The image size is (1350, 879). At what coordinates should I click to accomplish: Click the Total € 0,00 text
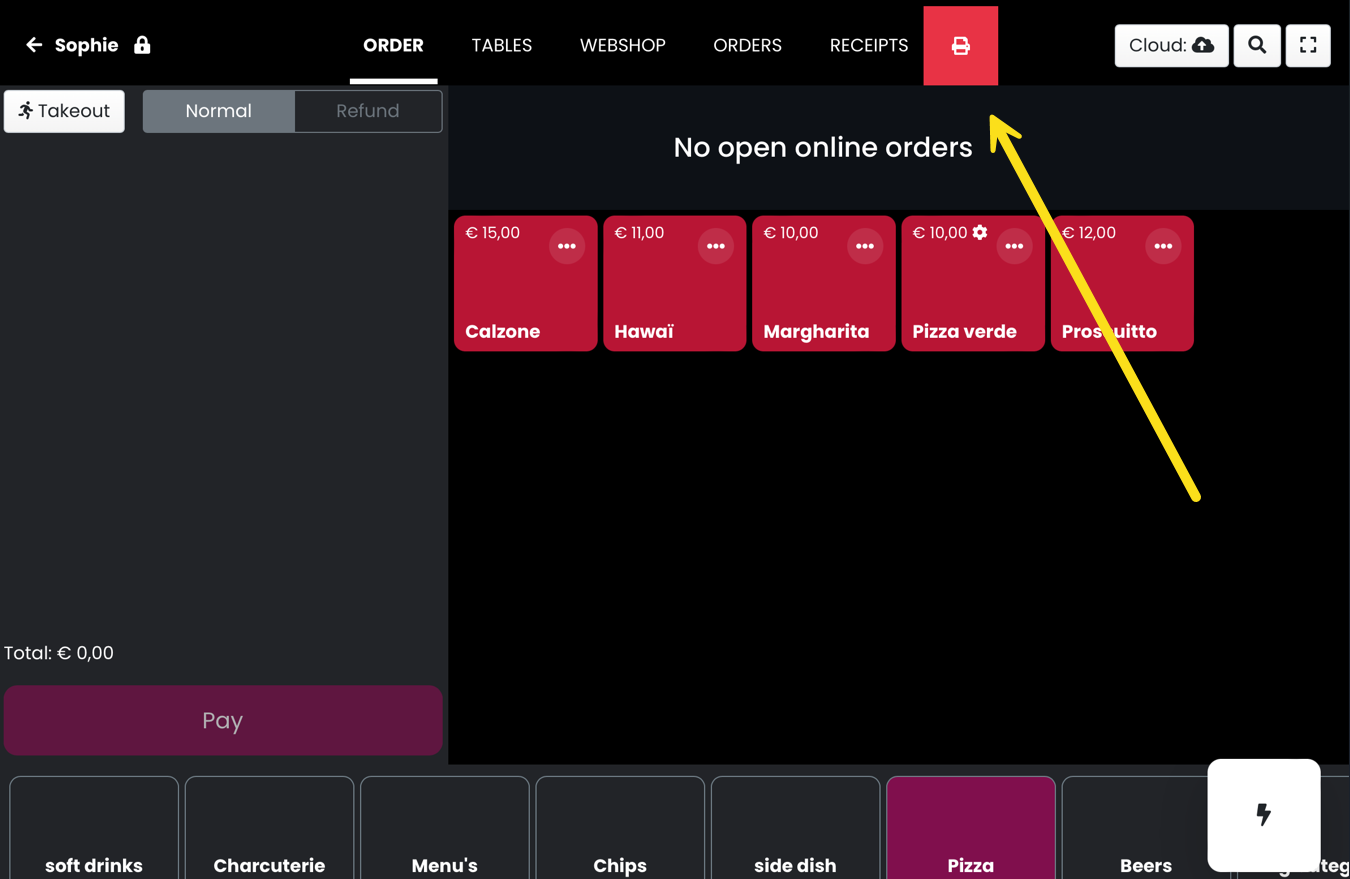[59, 653]
